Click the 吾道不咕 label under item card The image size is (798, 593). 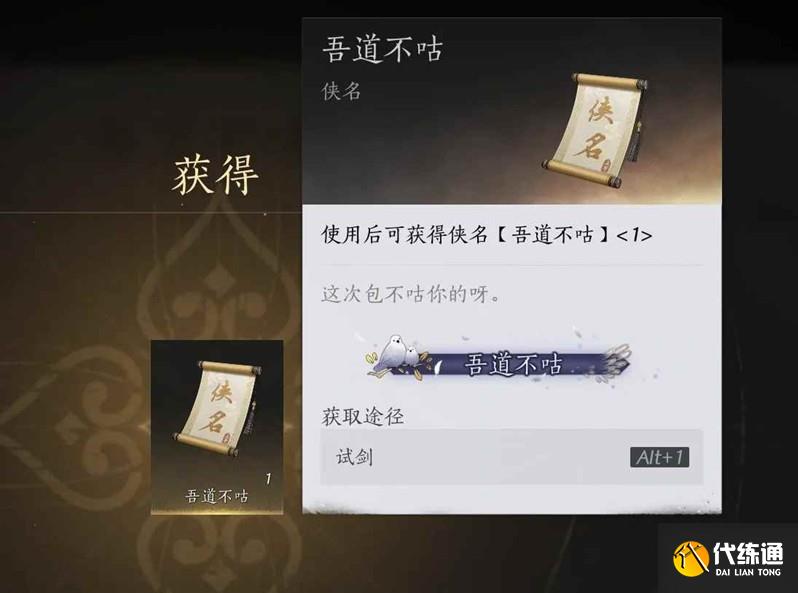tap(217, 496)
